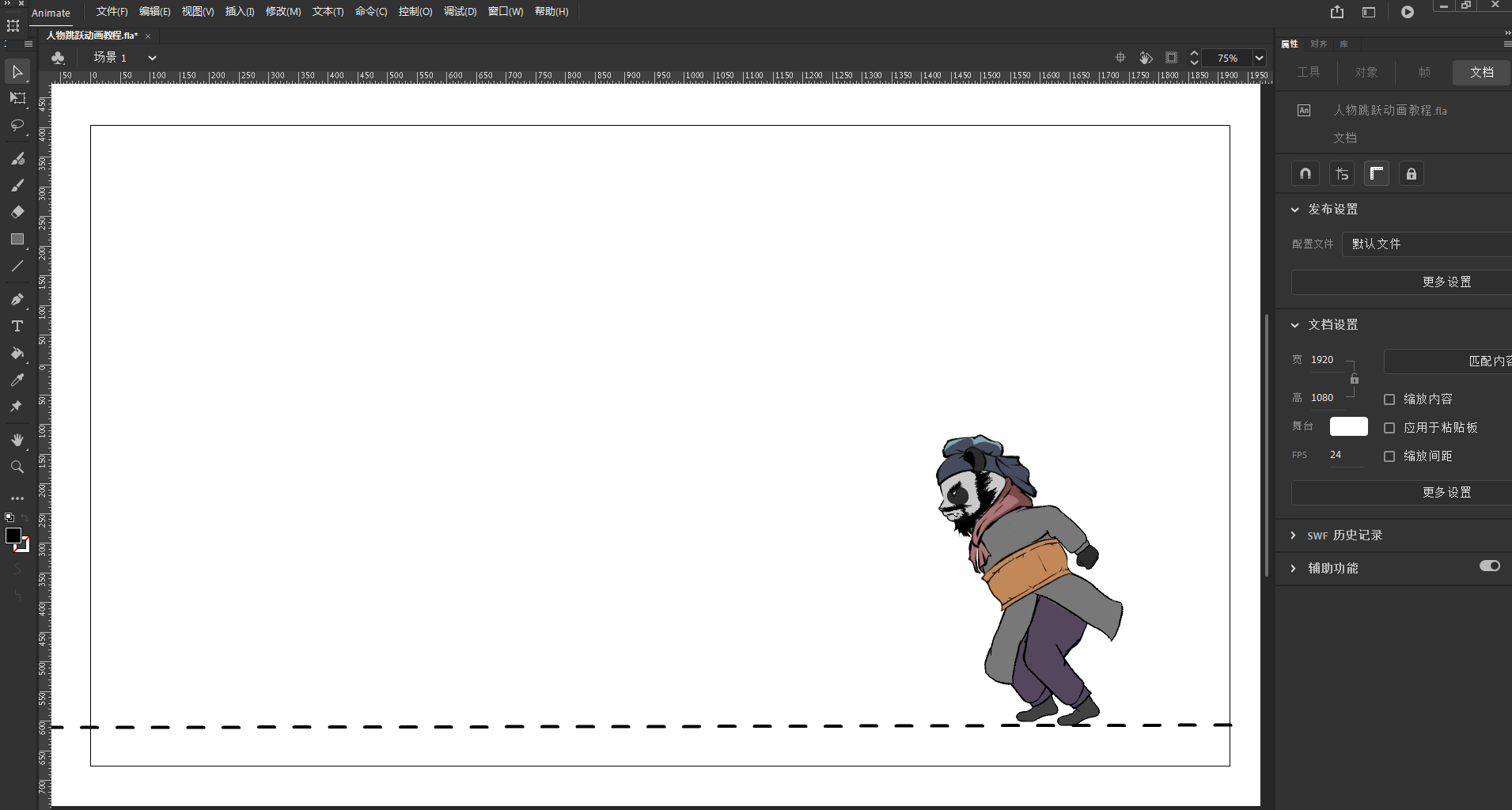Switch to the 工具 properties tab
The image size is (1512, 810).
point(1309,72)
